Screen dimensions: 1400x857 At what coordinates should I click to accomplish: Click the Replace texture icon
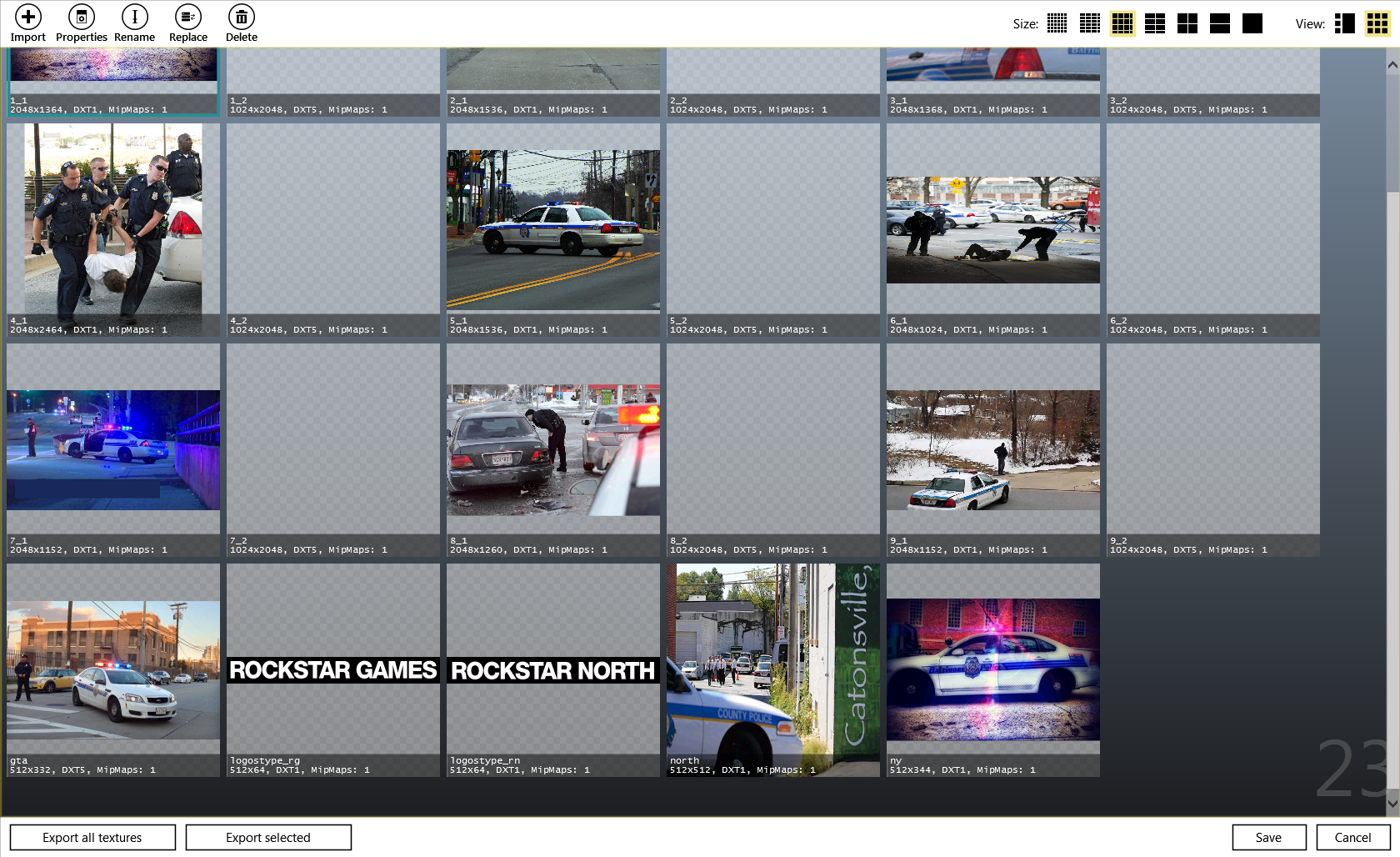tap(188, 18)
